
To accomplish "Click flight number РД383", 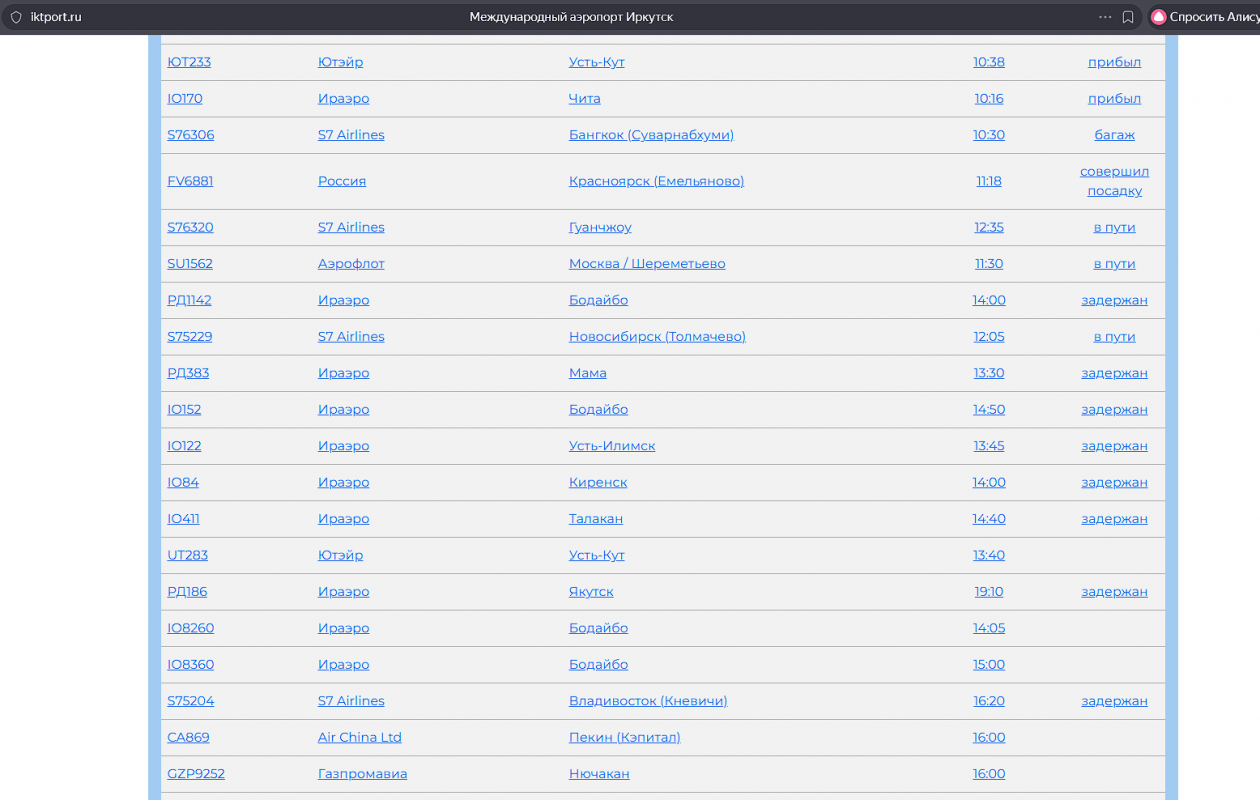I will click(x=188, y=373).
